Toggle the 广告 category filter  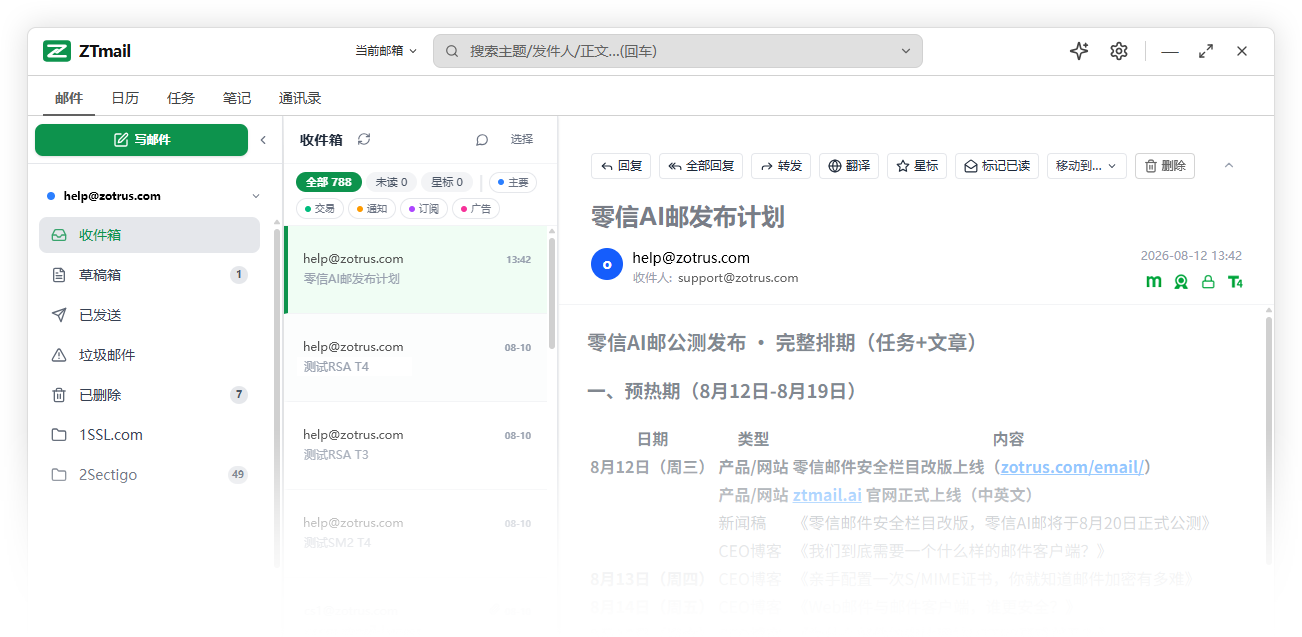476,209
